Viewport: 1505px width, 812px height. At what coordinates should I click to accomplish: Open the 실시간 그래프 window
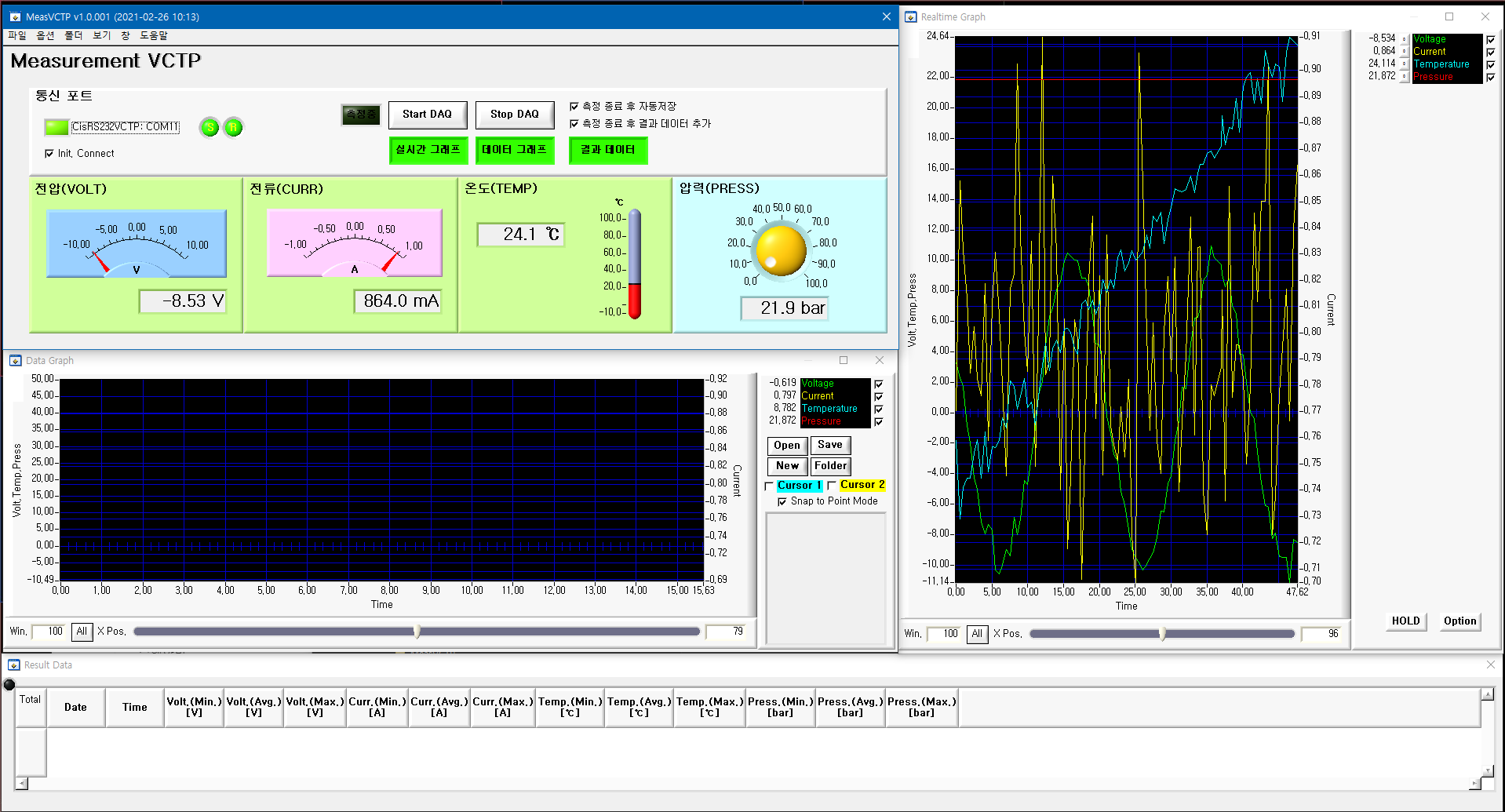pos(428,150)
